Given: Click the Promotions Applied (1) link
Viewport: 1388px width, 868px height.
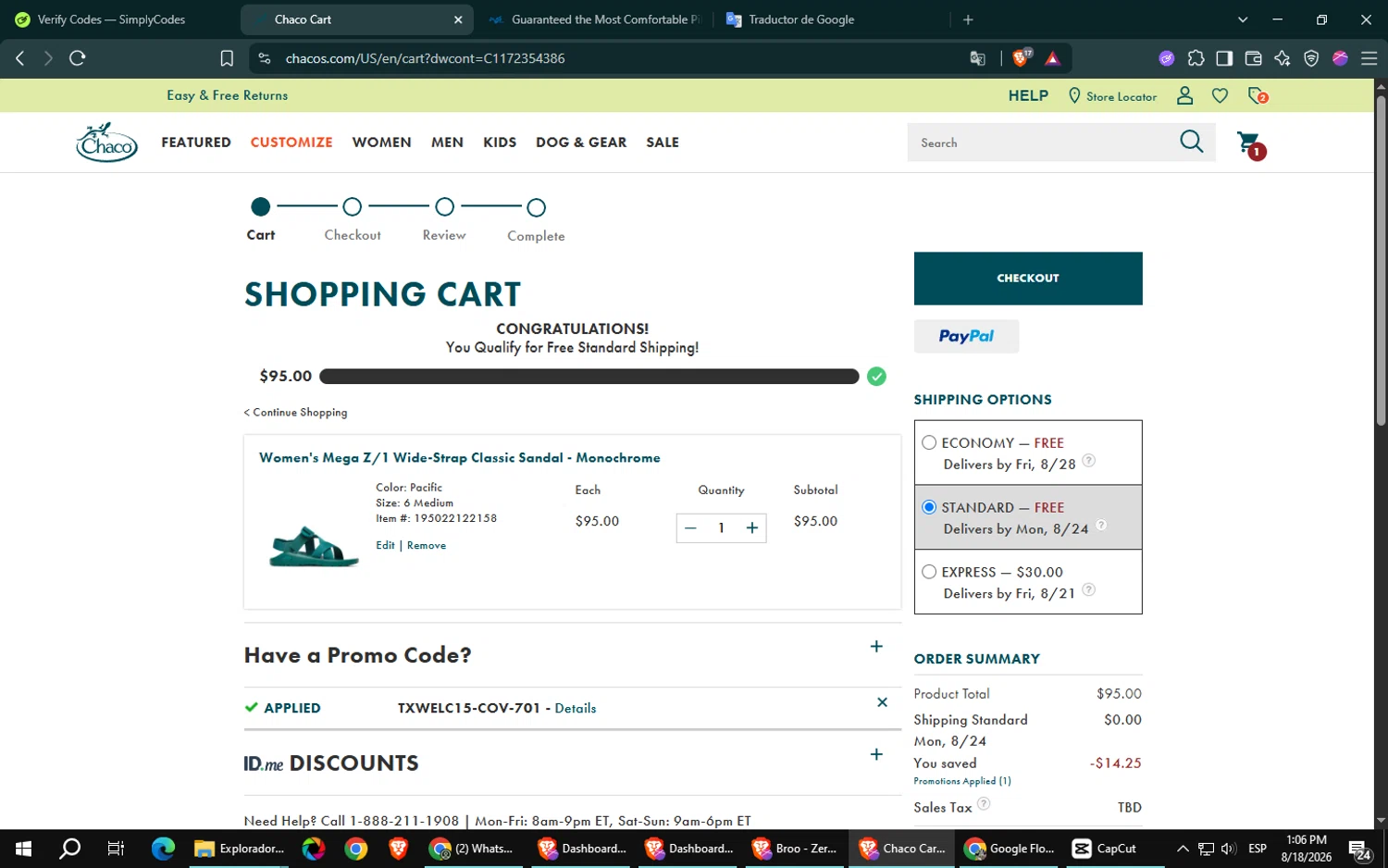Looking at the screenshot, I should pos(962,782).
